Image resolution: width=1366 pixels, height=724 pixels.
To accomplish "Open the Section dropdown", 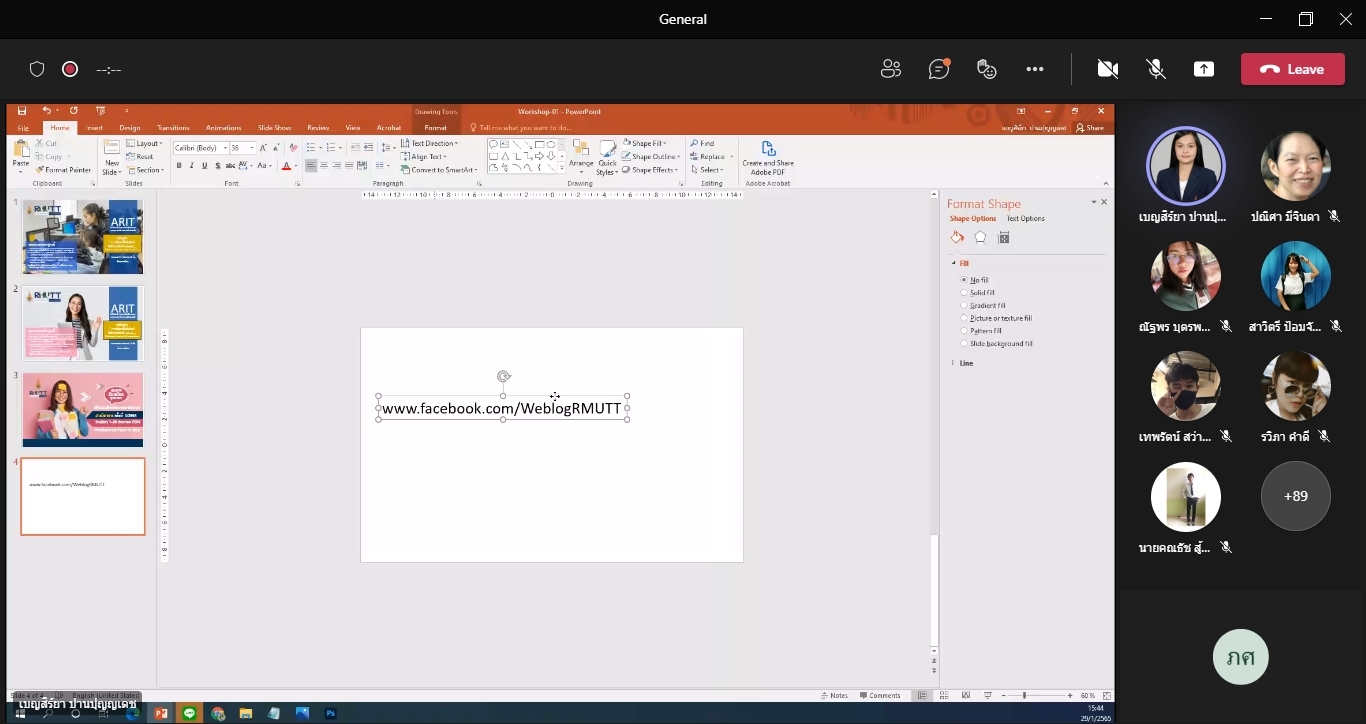I will pyautogui.click(x=145, y=170).
